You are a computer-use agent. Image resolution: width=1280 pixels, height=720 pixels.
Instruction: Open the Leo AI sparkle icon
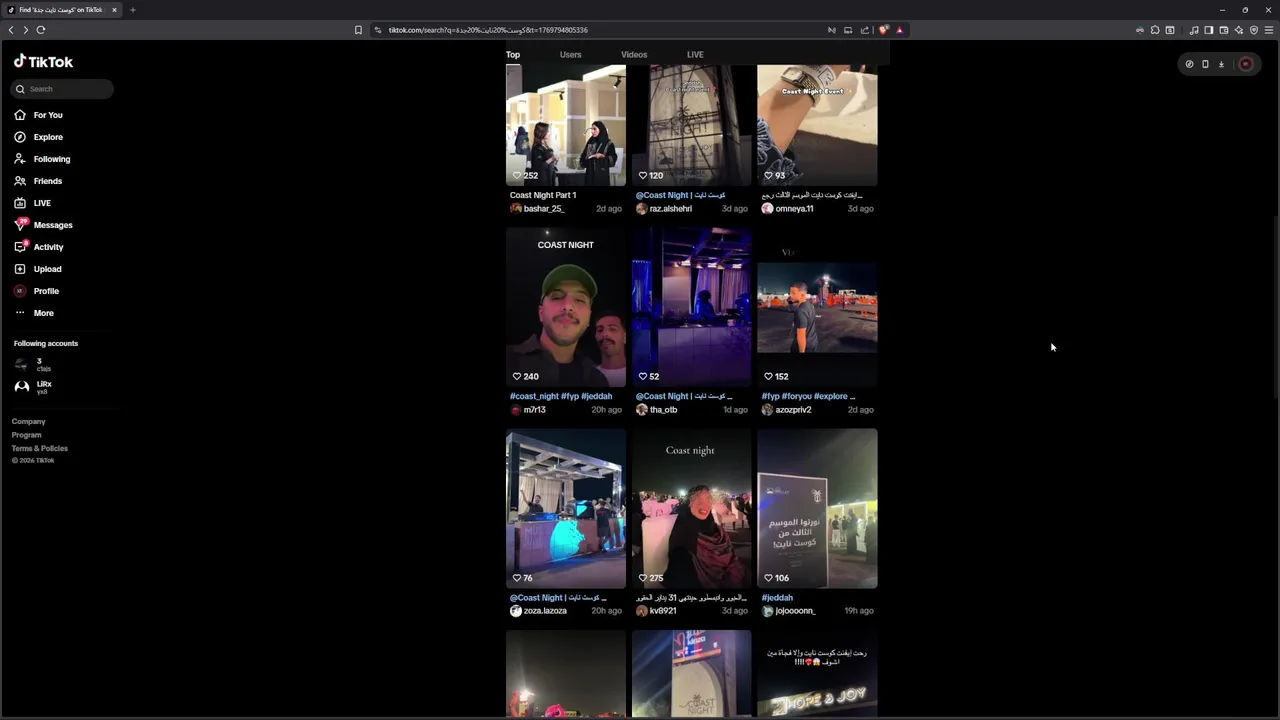pyautogui.click(x=1239, y=30)
